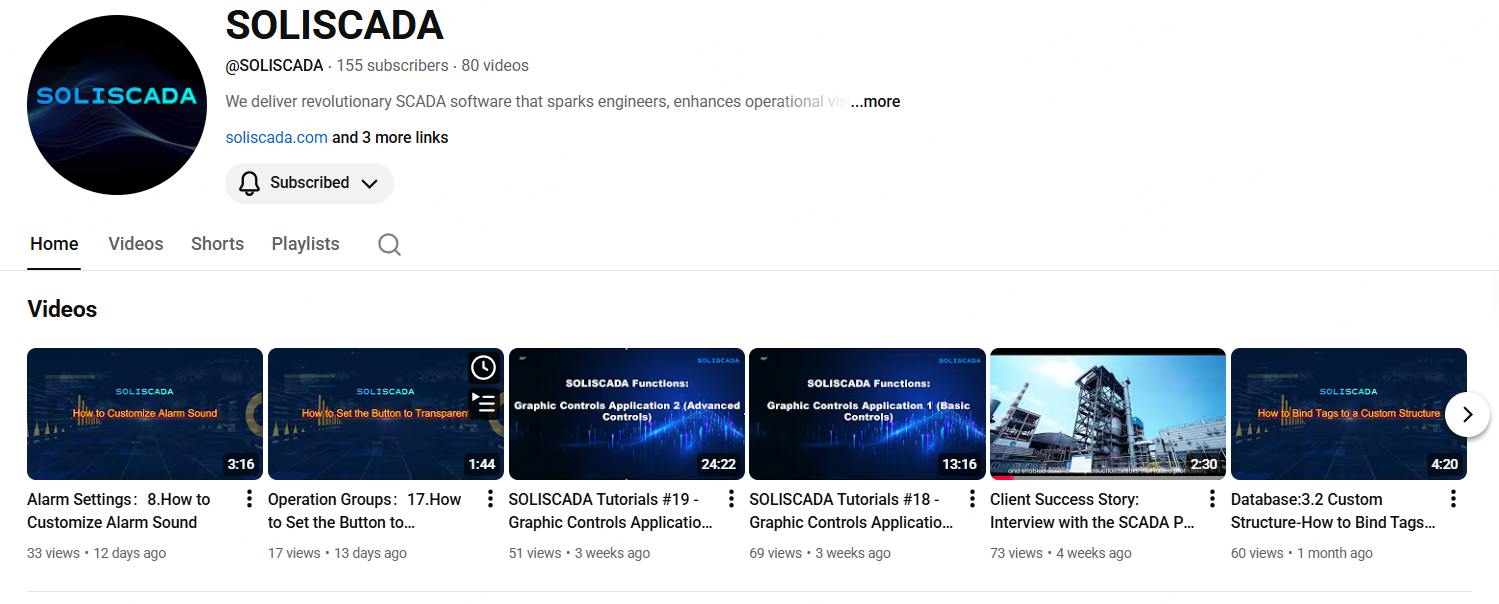The image size is (1499, 604).
Task: Click Watch Later clock icon on thumbnail
Action: pos(483,368)
